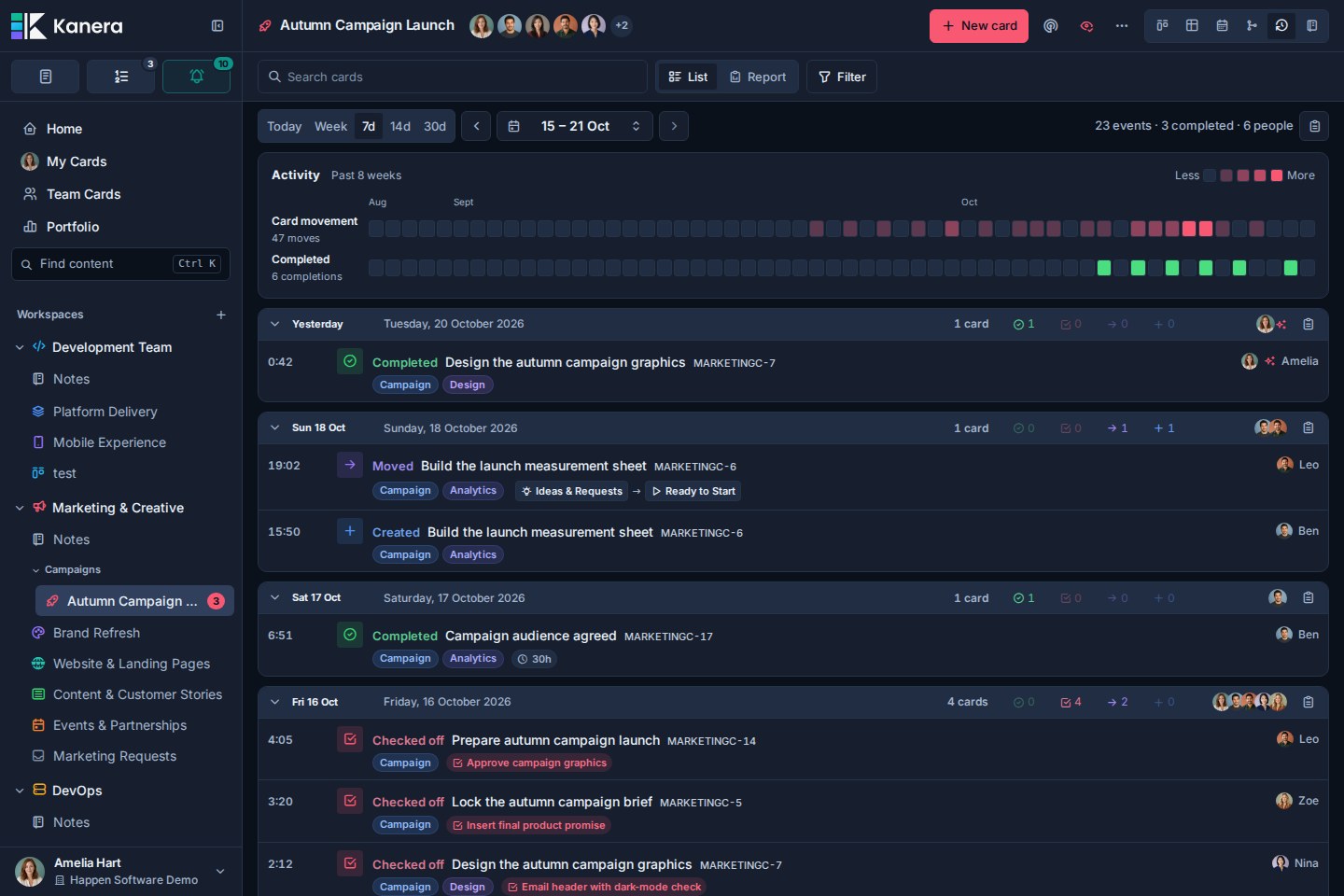1344x896 pixels.
Task: Collapse the Marketing & Creative workspace
Action: tap(20, 508)
